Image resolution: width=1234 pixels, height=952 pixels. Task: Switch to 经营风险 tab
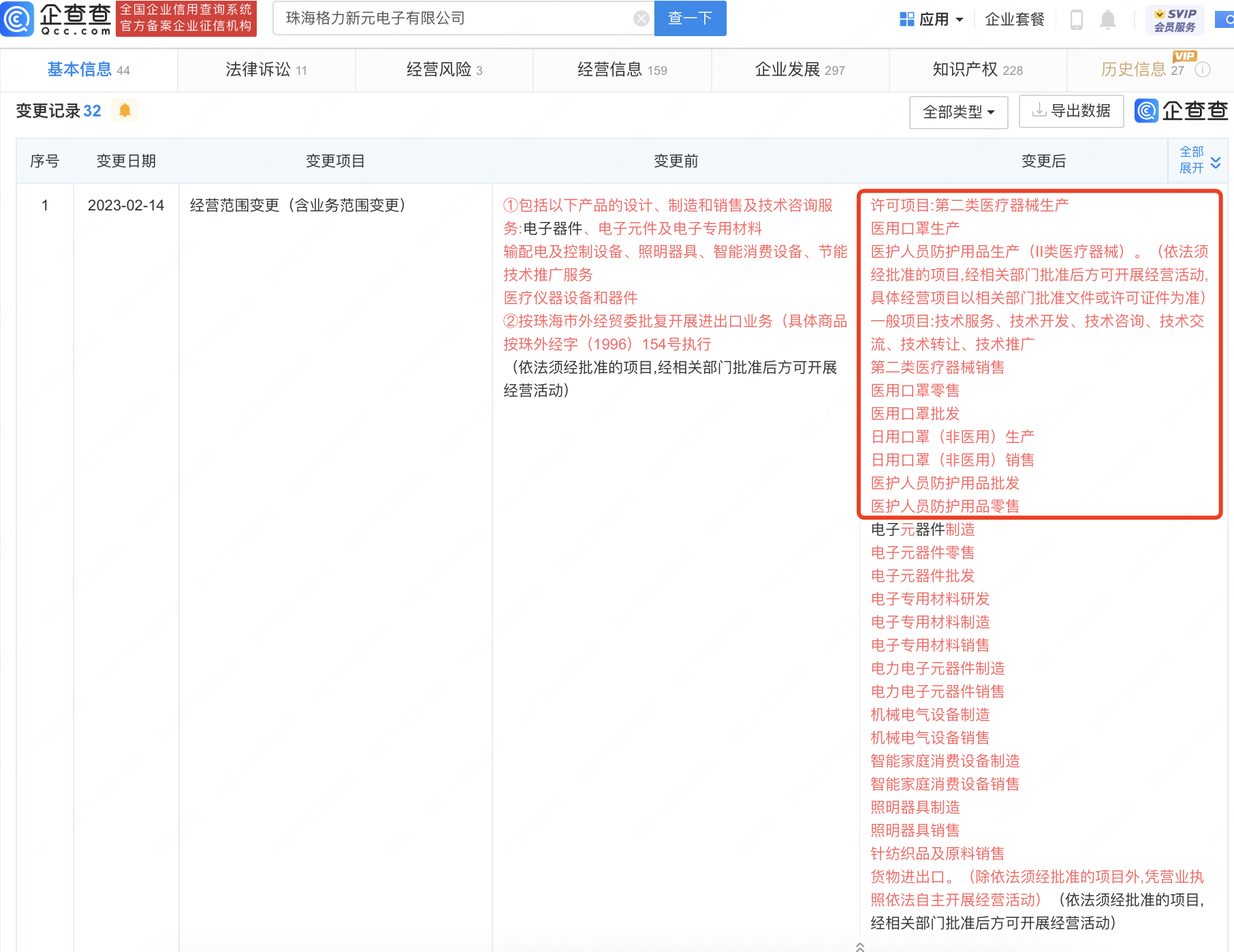click(x=445, y=69)
